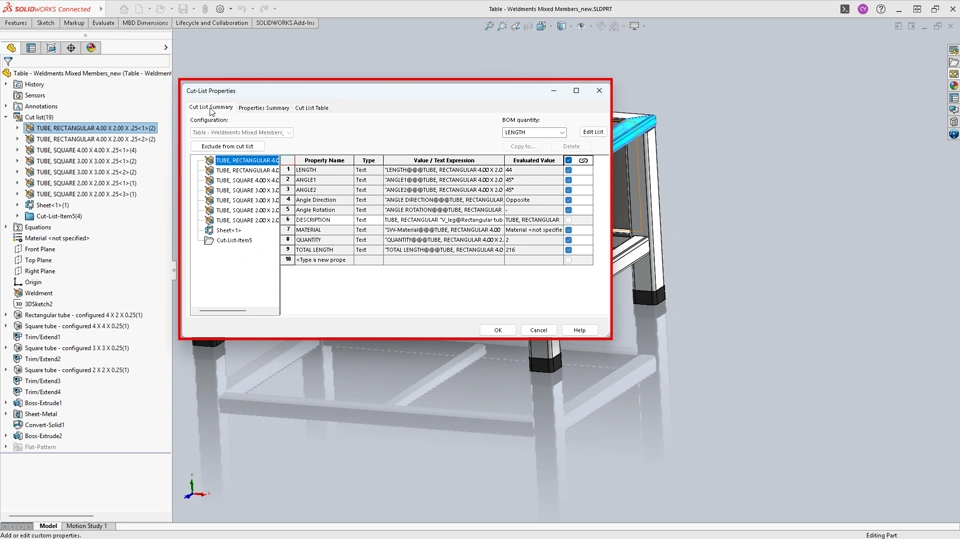Viewport: 960px width, 539px height.
Task: Click the link column header icon
Action: tap(583, 160)
